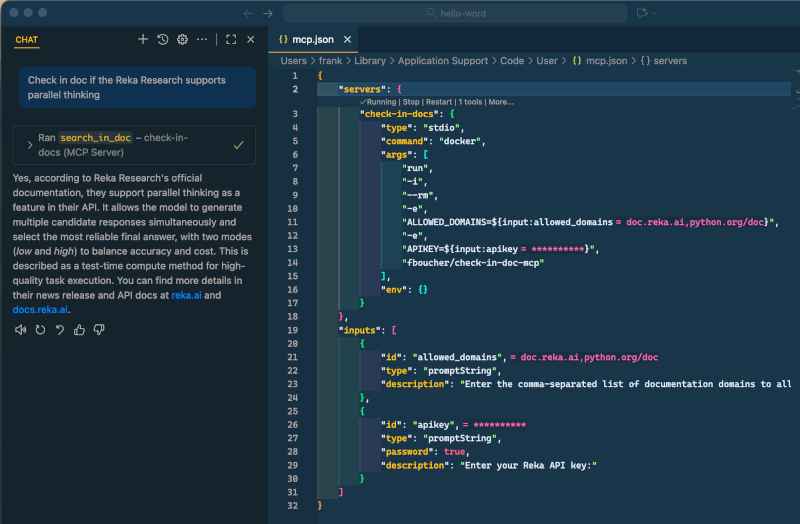Expand the search_in_doc tool run details

[x=30, y=145]
